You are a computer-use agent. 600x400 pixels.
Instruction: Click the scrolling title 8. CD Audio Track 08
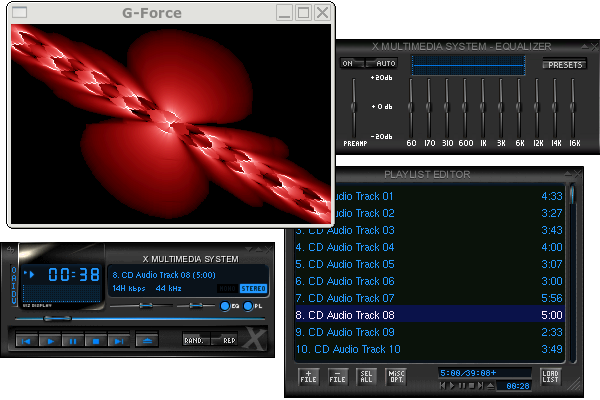tap(164, 275)
